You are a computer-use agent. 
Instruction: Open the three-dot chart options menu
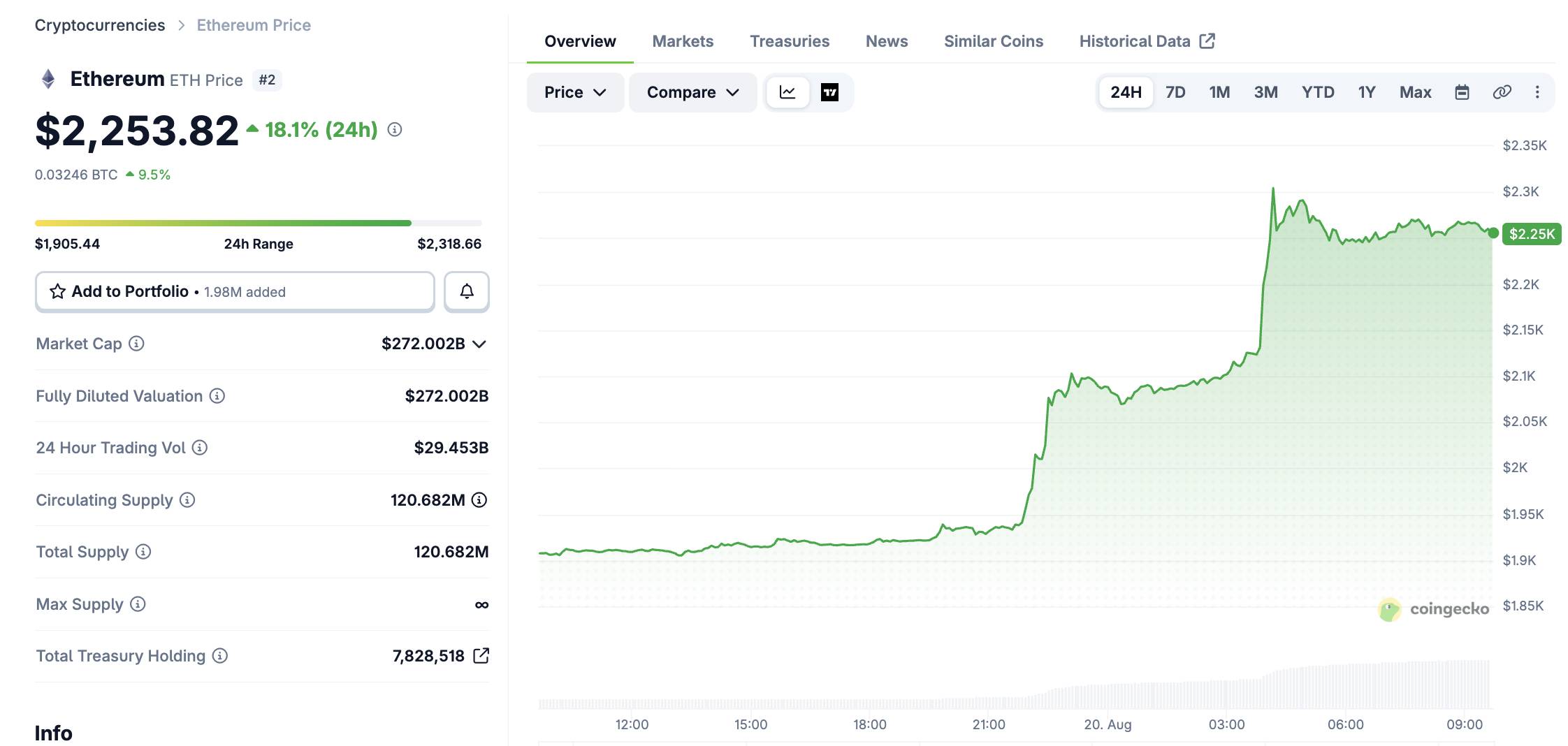click(x=1537, y=92)
